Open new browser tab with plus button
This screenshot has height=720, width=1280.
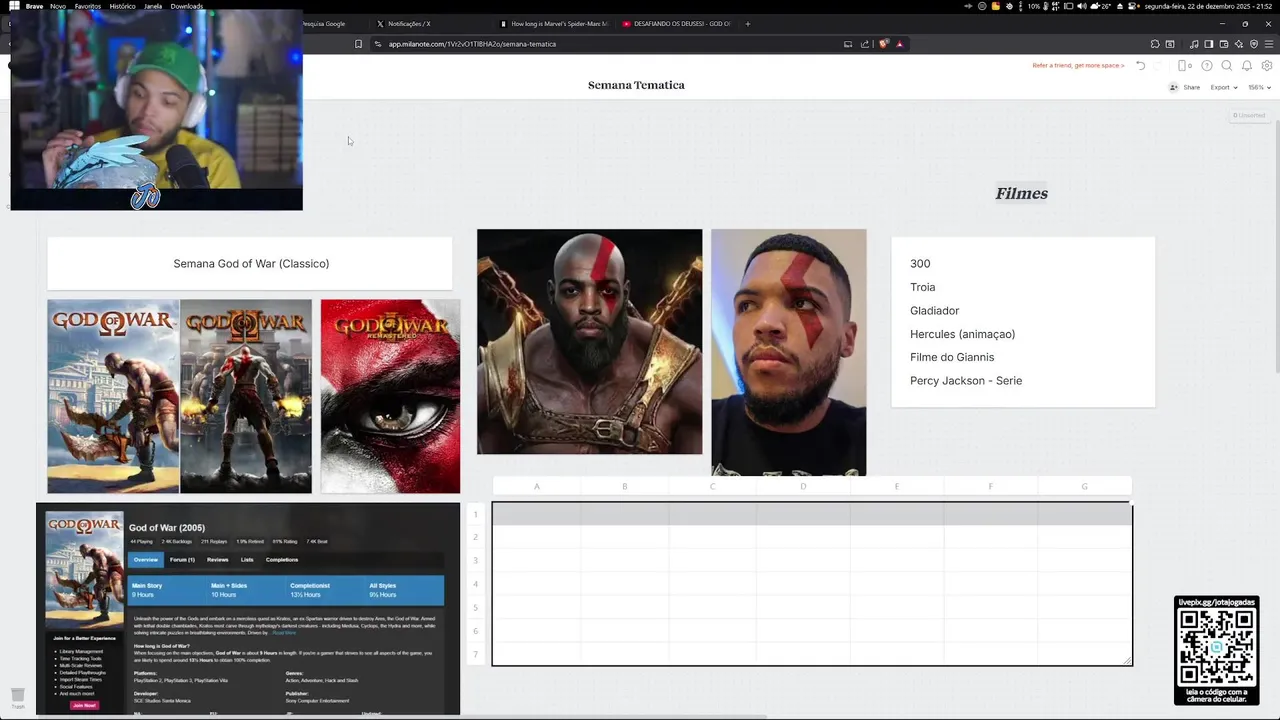[x=747, y=23]
